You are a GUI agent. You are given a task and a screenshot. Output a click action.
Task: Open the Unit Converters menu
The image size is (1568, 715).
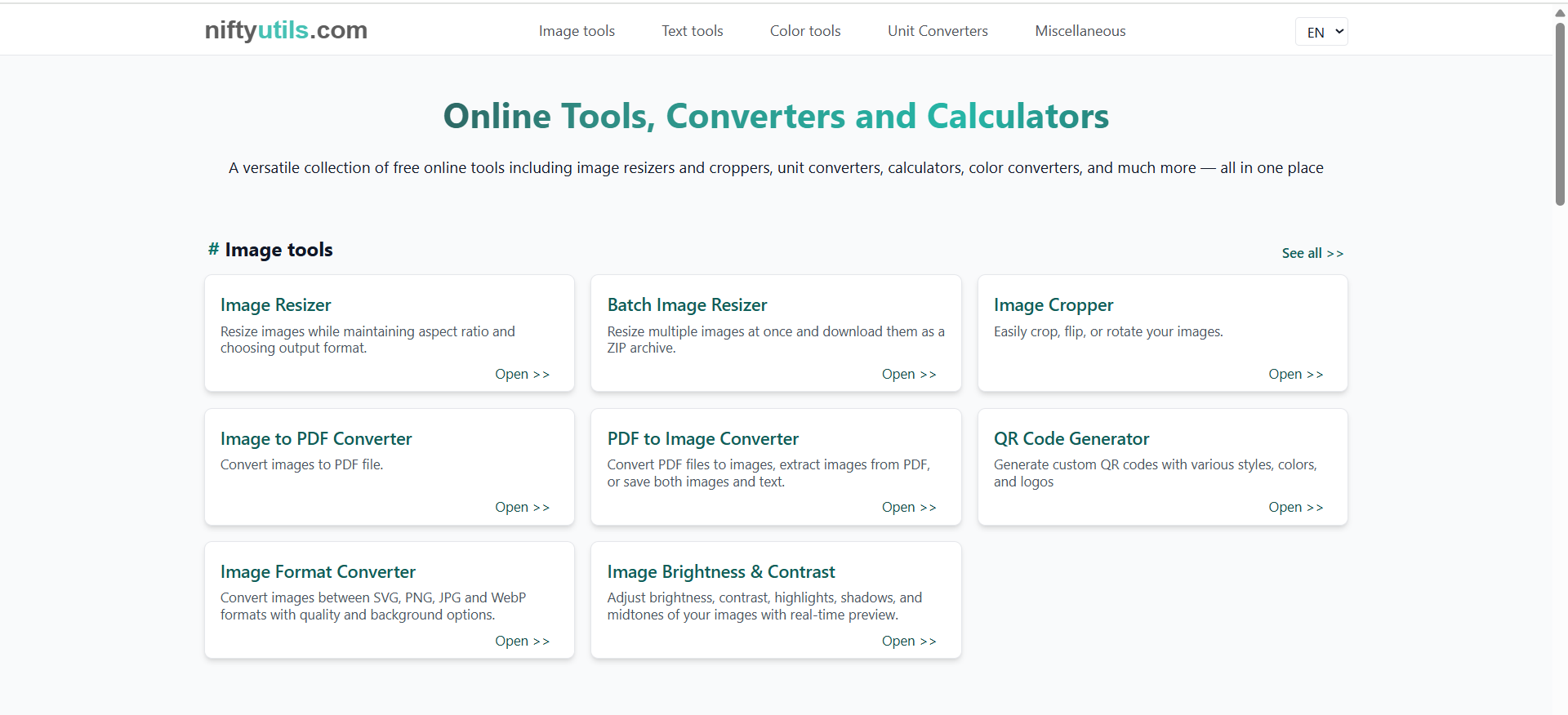coord(937,31)
